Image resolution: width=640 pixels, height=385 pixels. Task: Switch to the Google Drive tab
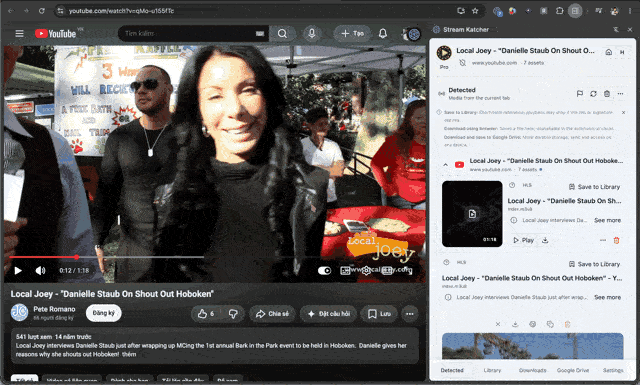573,370
